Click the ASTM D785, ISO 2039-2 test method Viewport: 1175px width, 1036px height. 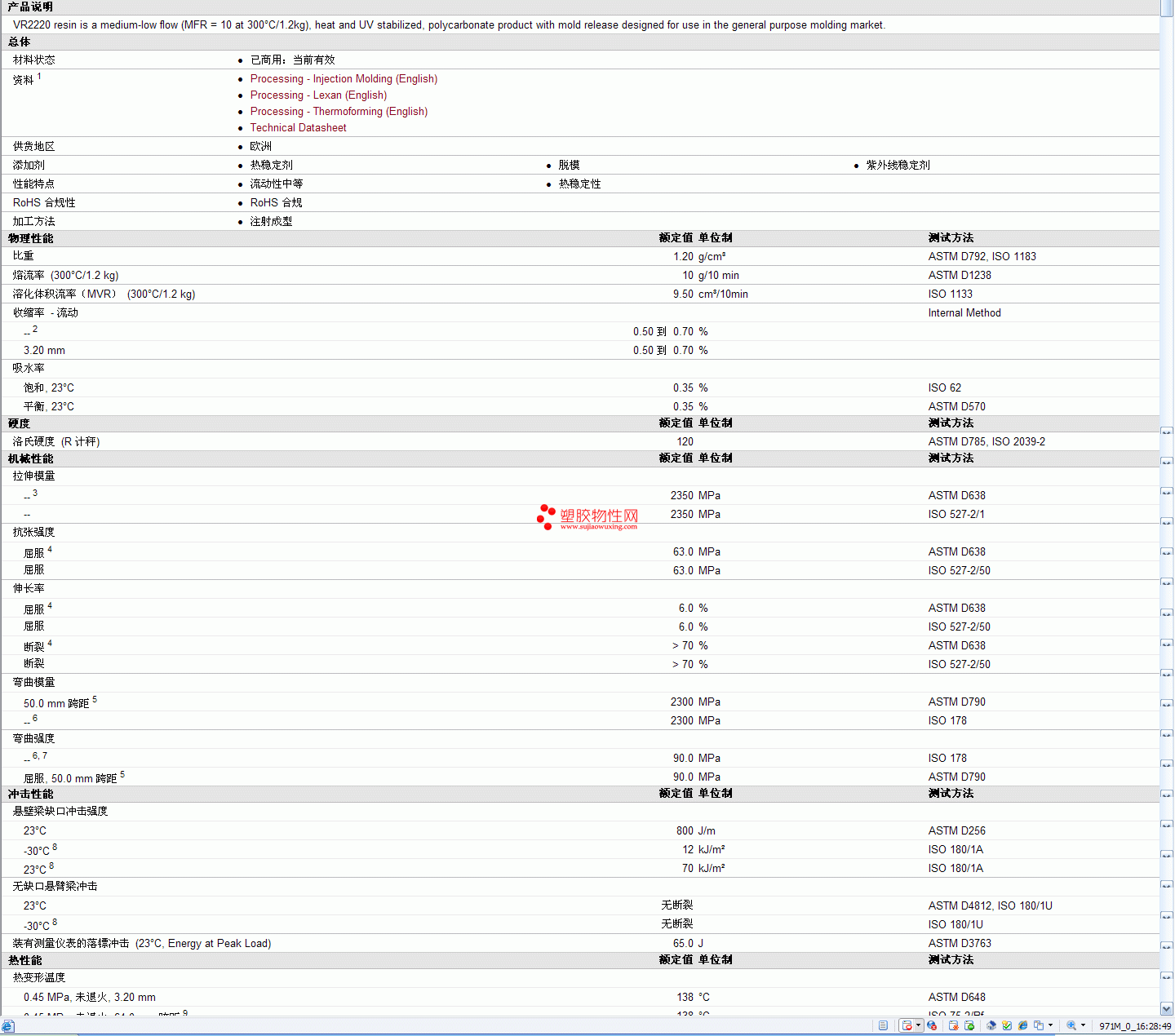pos(987,442)
